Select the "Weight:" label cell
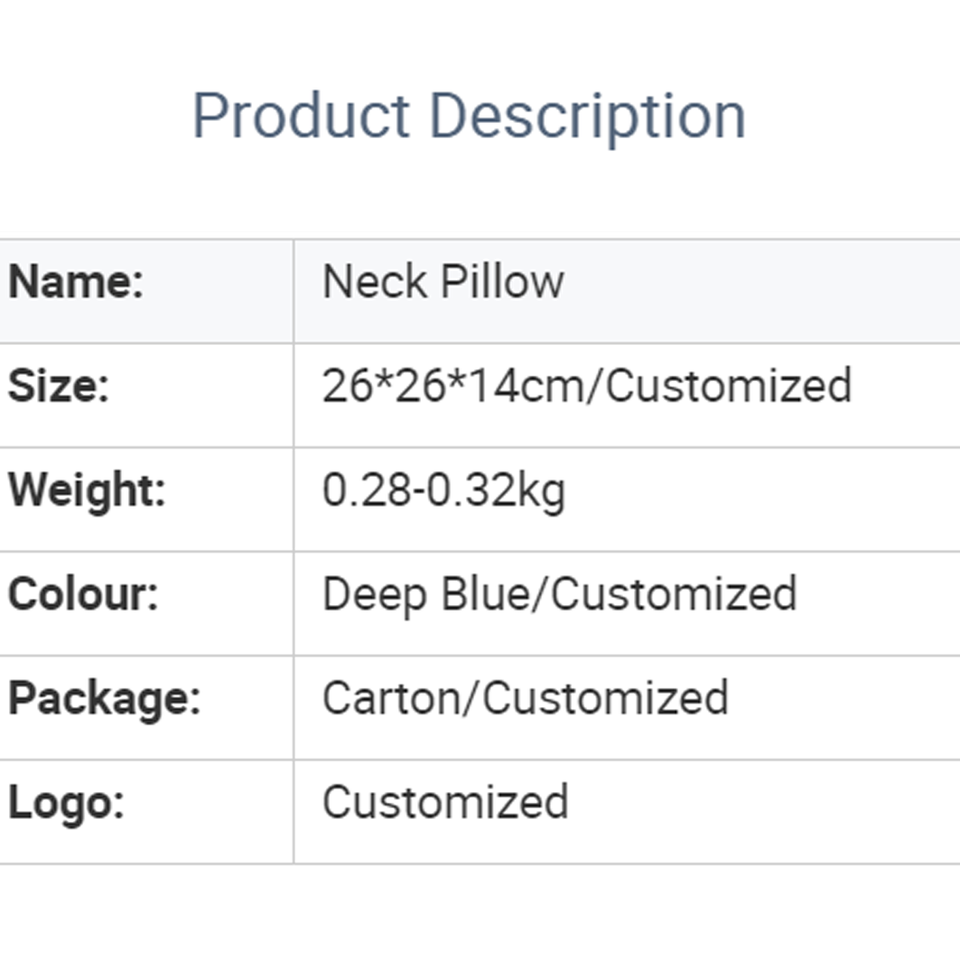The image size is (960, 960). (86, 490)
